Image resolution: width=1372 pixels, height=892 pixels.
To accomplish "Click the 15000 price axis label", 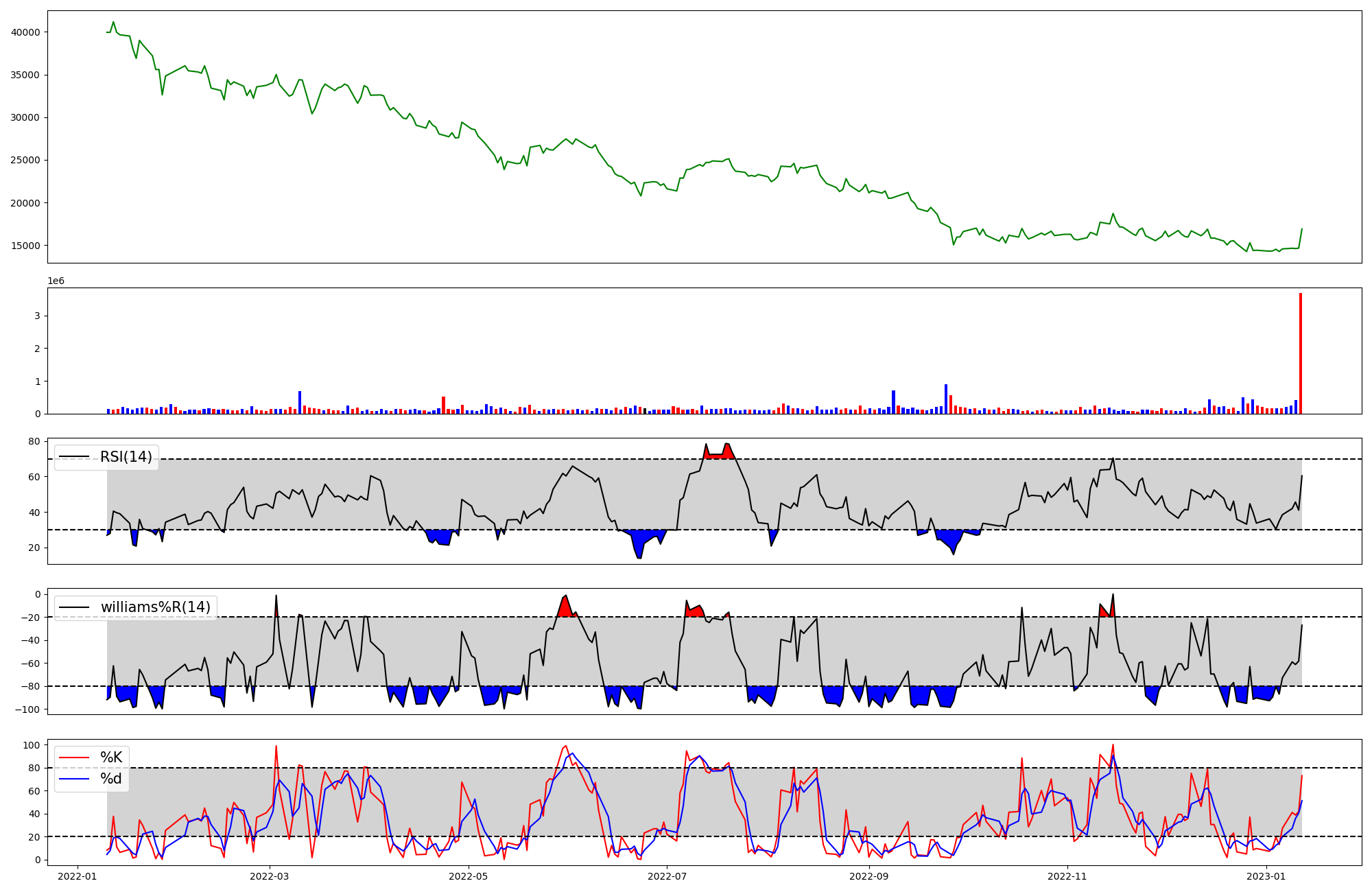I will (26, 246).
